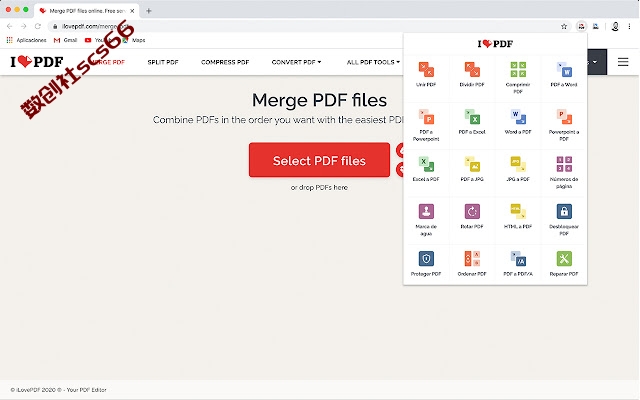Screen dimensions: 640x400
Task: Open the Marca de agua tool
Action: [426, 220]
